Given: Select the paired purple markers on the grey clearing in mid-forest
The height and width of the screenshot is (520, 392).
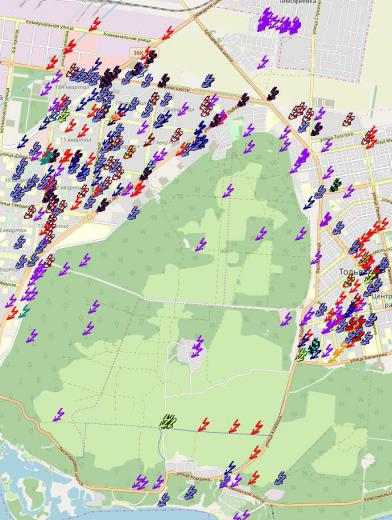Looking at the screenshot, I should click(x=198, y=347).
